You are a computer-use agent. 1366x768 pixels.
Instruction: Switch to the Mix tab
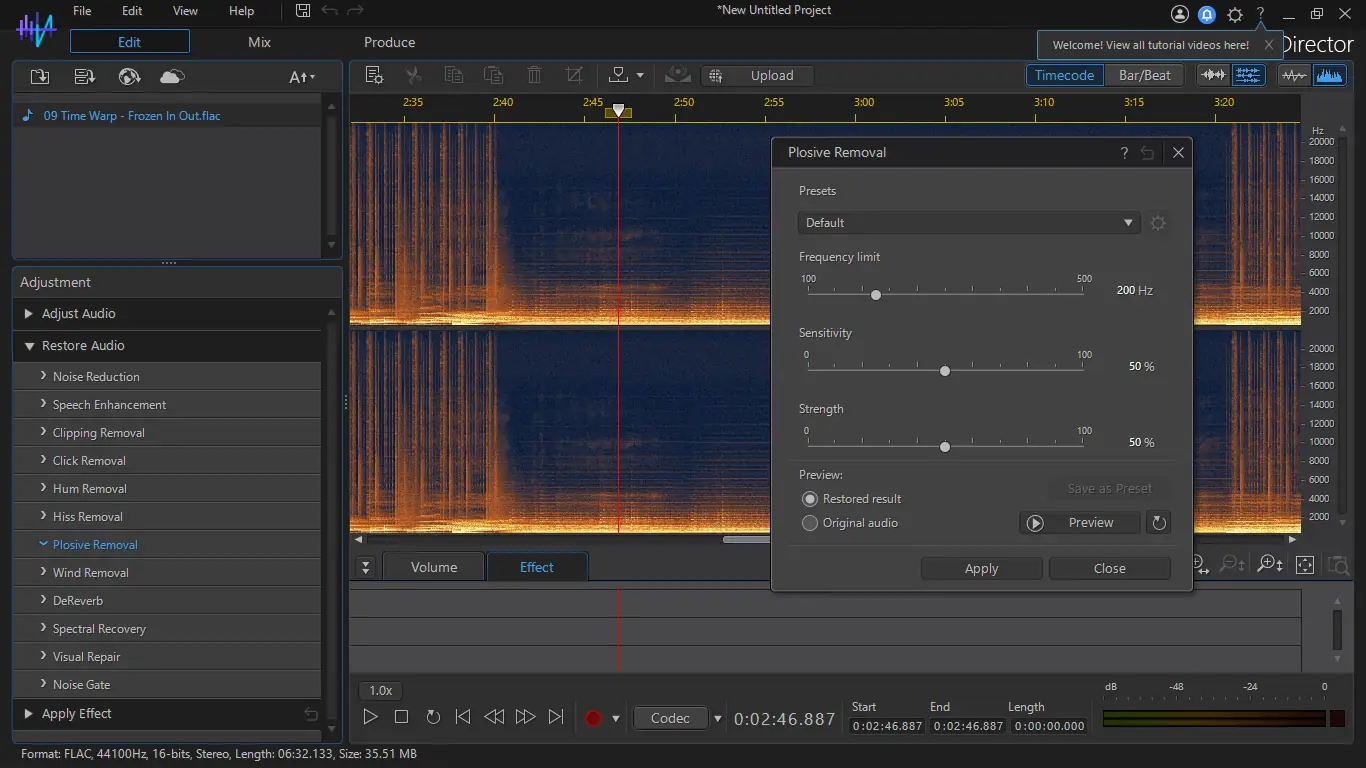pyautogui.click(x=259, y=42)
